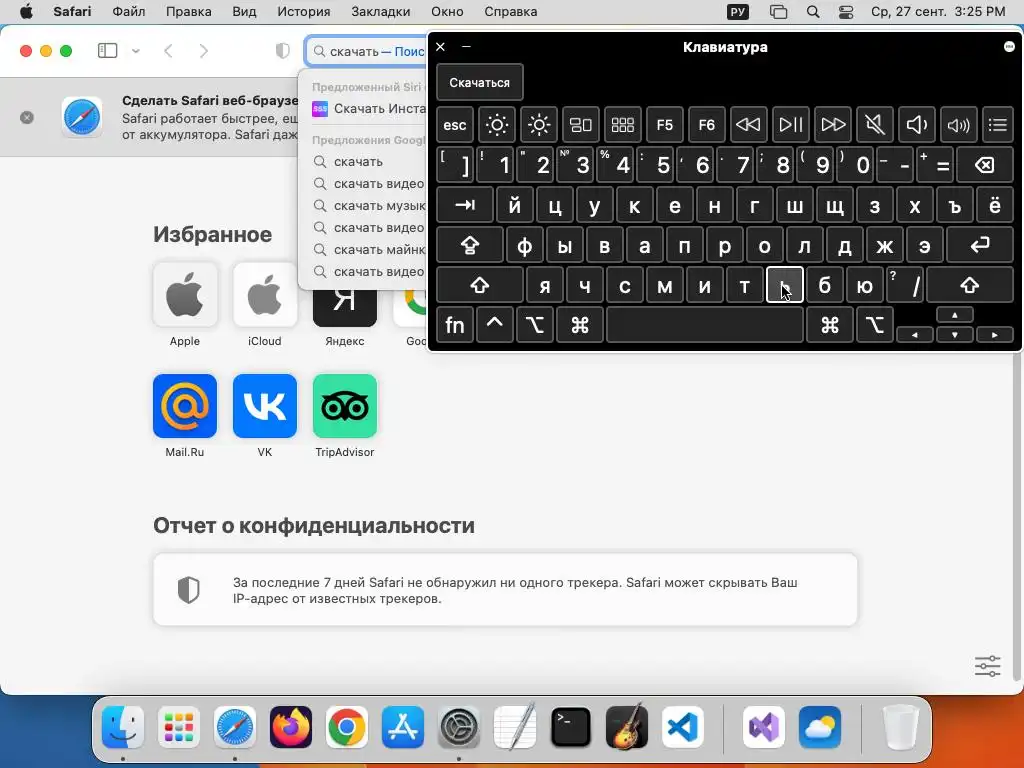Tap the mute volume key
This screenshot has width=1024, height=768.
[874, 125]
